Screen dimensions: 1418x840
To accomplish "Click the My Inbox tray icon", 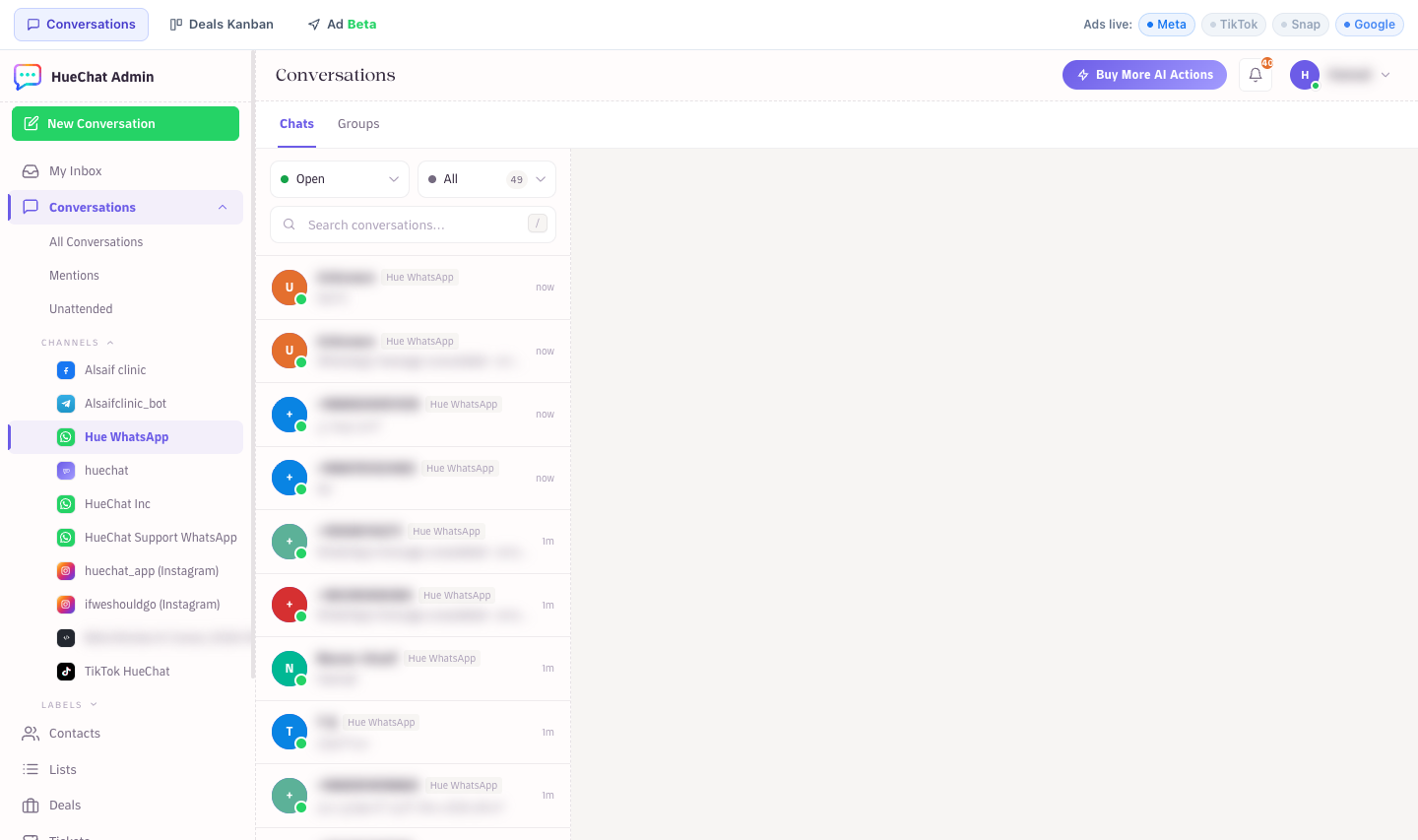I will coord(31,171).
